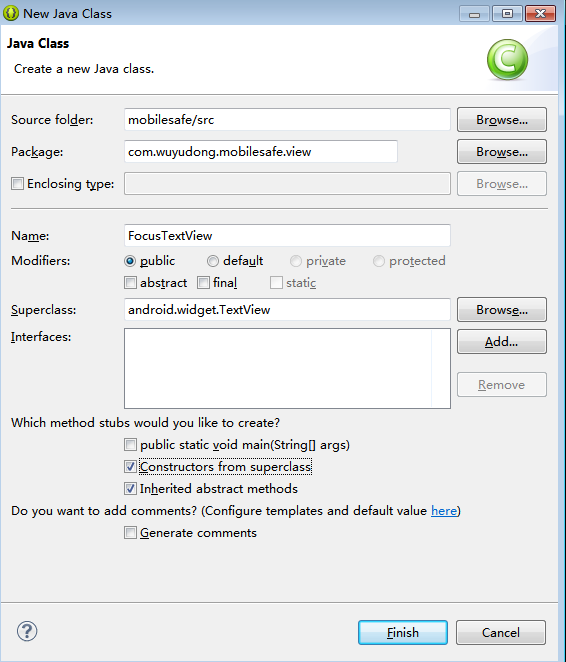Click the Name field containing FocusTextView
This screenshot has width=566, height=662.
(x=287, y=235)
